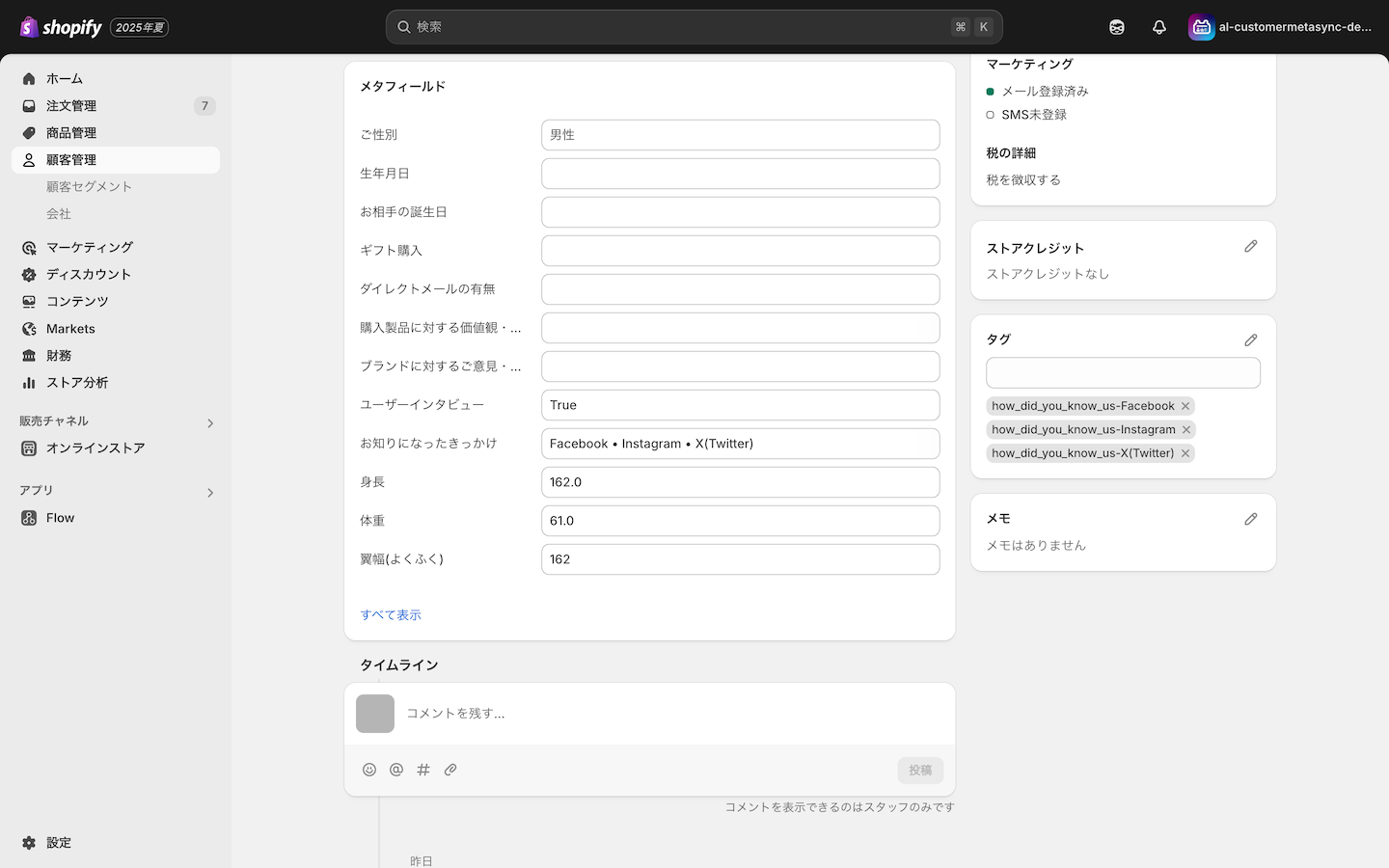Edit メモ with pencil icon

point(1251,519)
